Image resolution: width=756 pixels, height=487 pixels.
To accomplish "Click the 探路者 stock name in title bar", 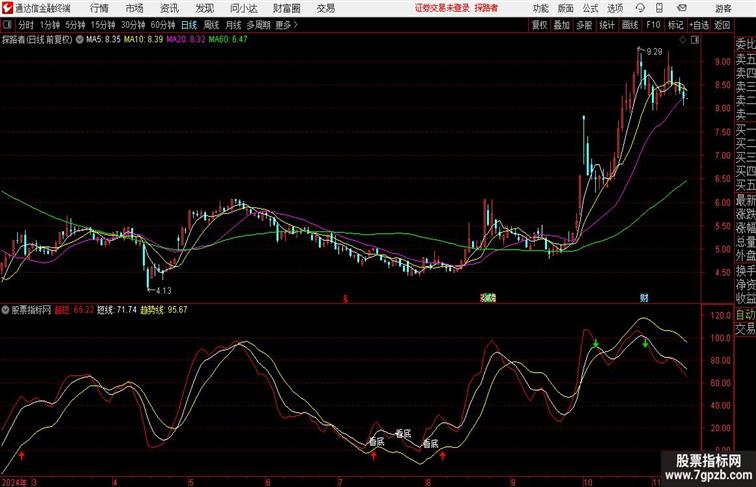I will coord(486,8).
